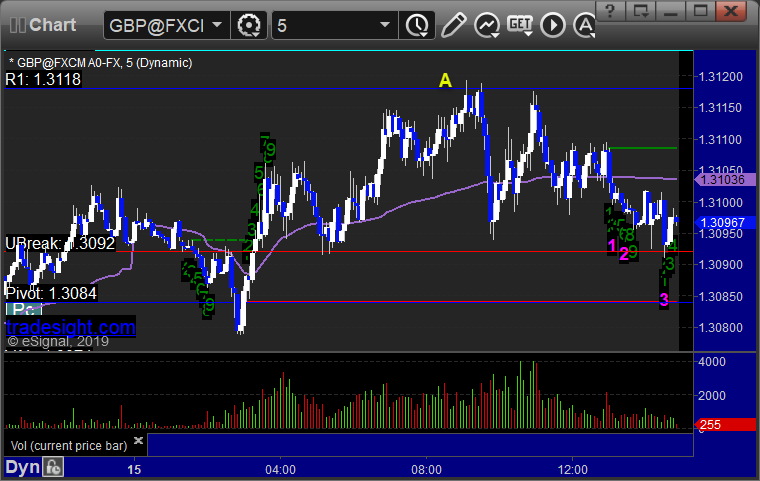The image size is (760, 481).
Task: Open the chart settings gear icon
Action: tap(249, 25)
